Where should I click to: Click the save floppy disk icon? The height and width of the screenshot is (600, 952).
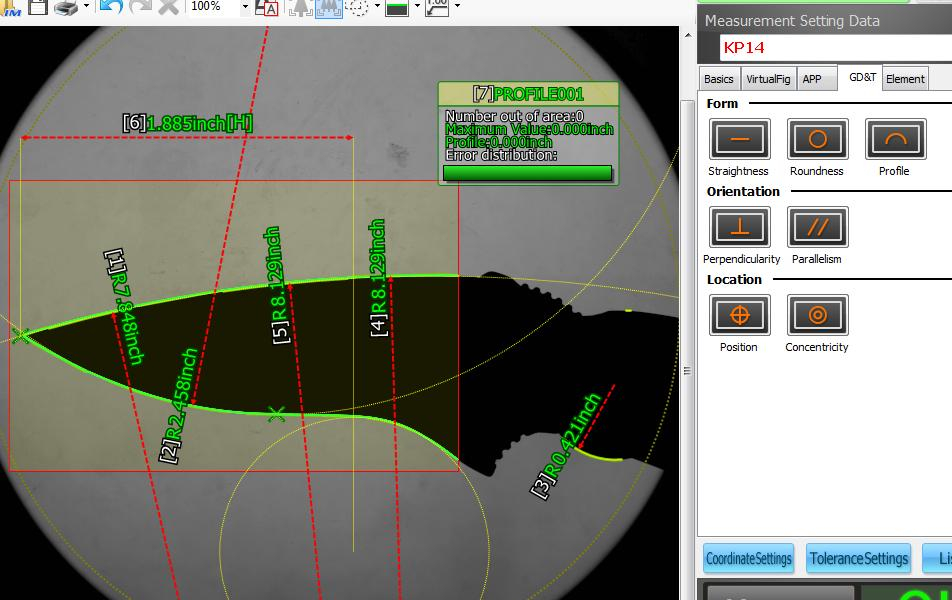click(38, 6)
